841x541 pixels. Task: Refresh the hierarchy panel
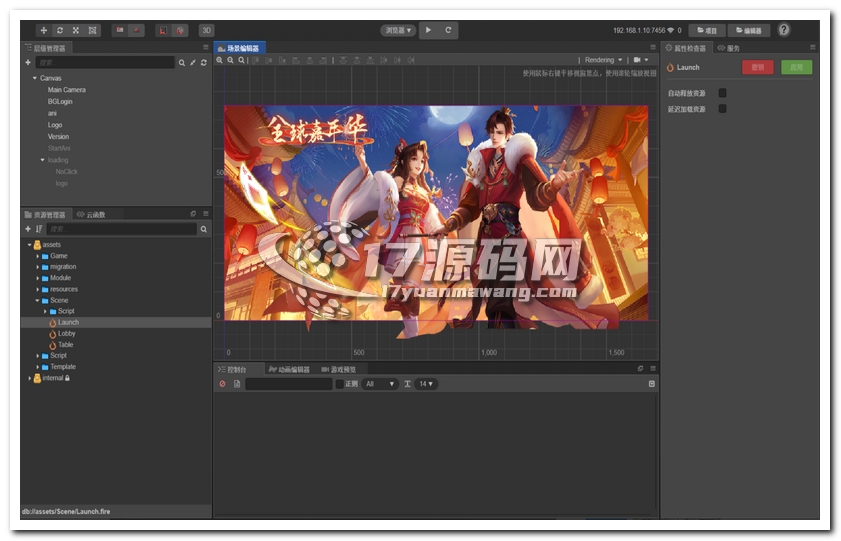[x=204, y=63]
